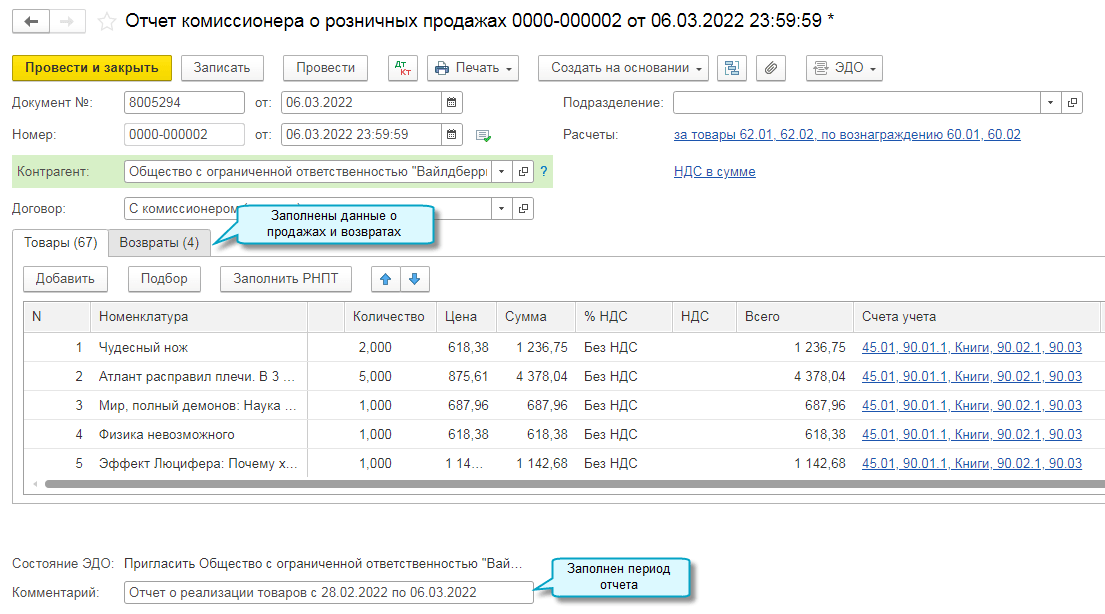This screenshot has height=614, width=1105.
Task: Open the ЭДО dropdown menu
Action: (844, 68)
